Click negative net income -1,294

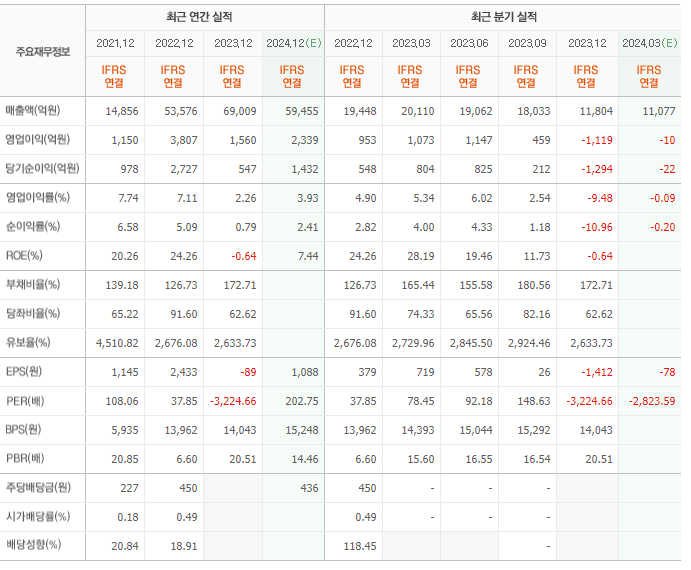tap(597, 169)
